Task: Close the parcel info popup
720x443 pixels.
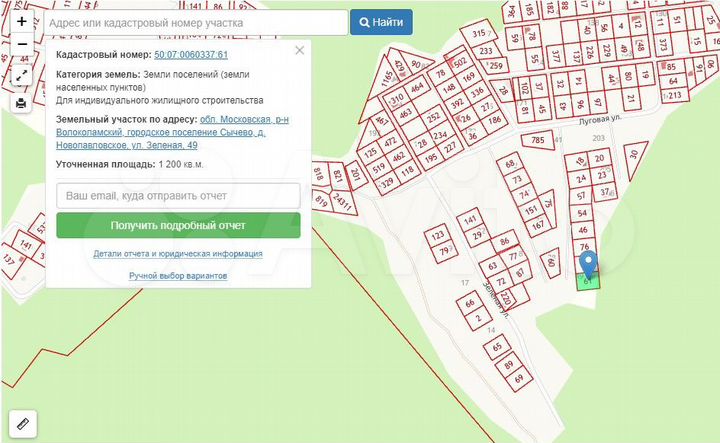Action: (x=299, y=50)
